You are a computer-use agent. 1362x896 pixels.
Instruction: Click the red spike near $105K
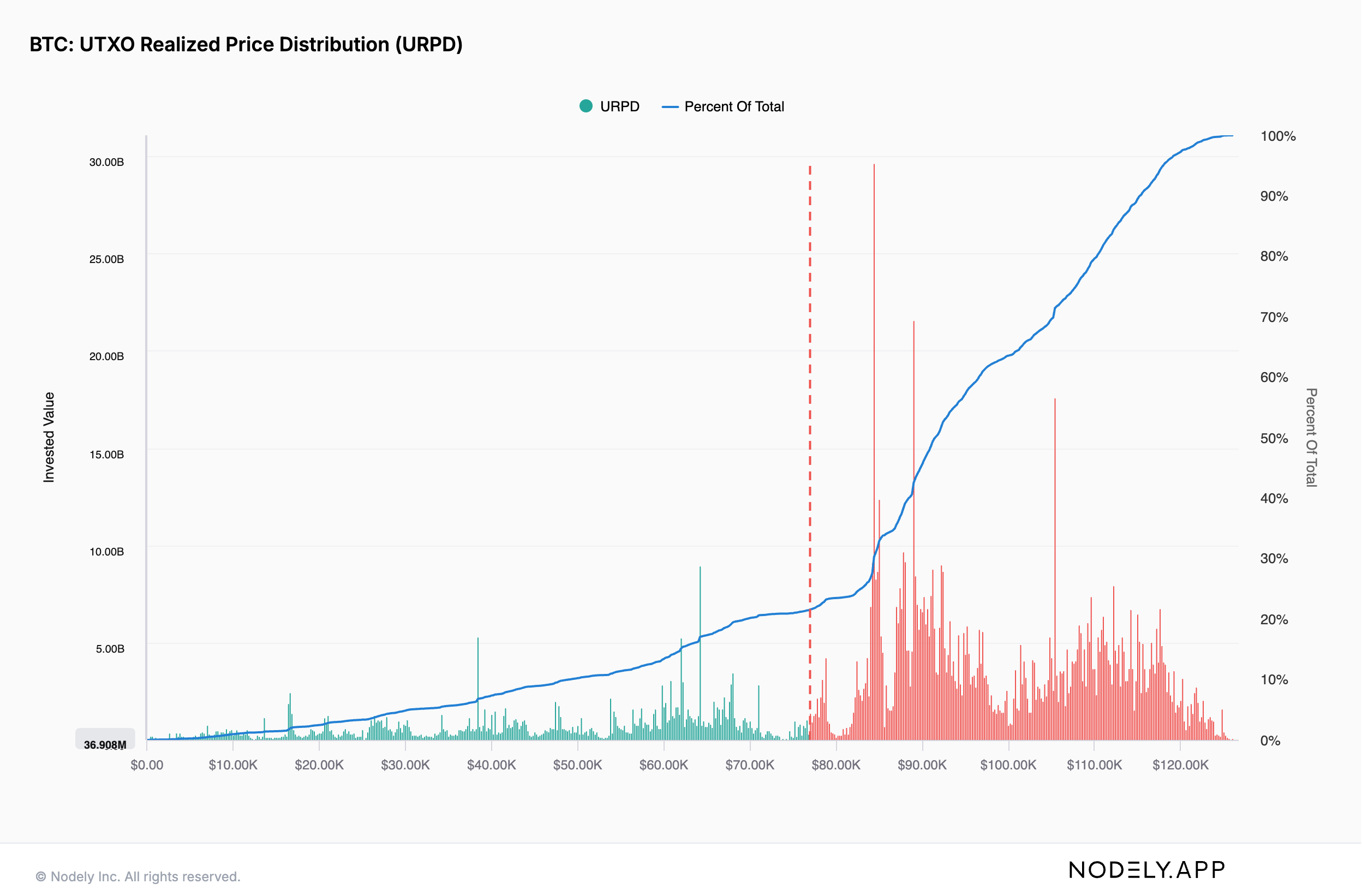(1055, 486)
